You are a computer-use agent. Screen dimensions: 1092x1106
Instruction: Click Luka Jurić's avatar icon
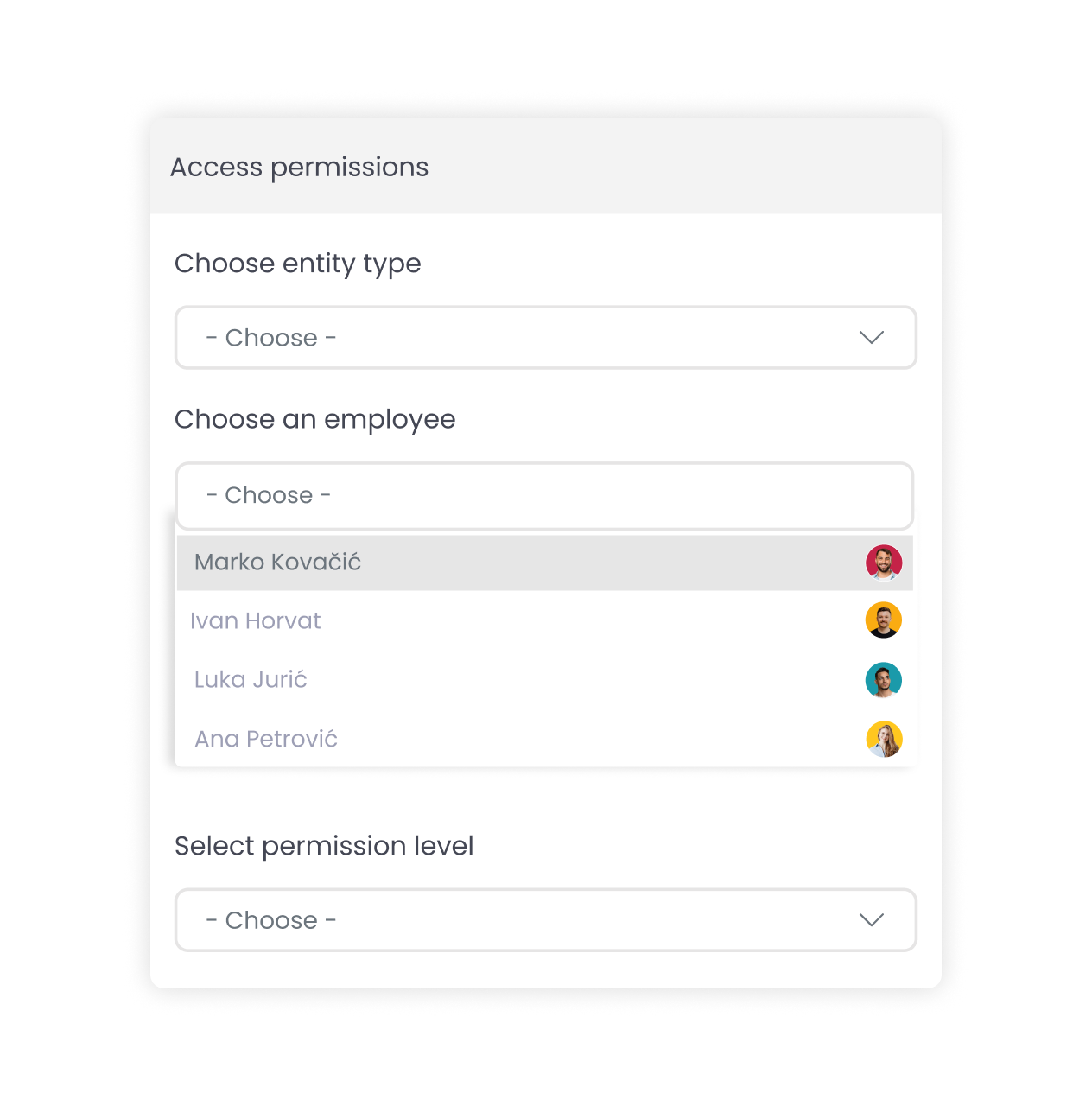[x=884, y=680]
